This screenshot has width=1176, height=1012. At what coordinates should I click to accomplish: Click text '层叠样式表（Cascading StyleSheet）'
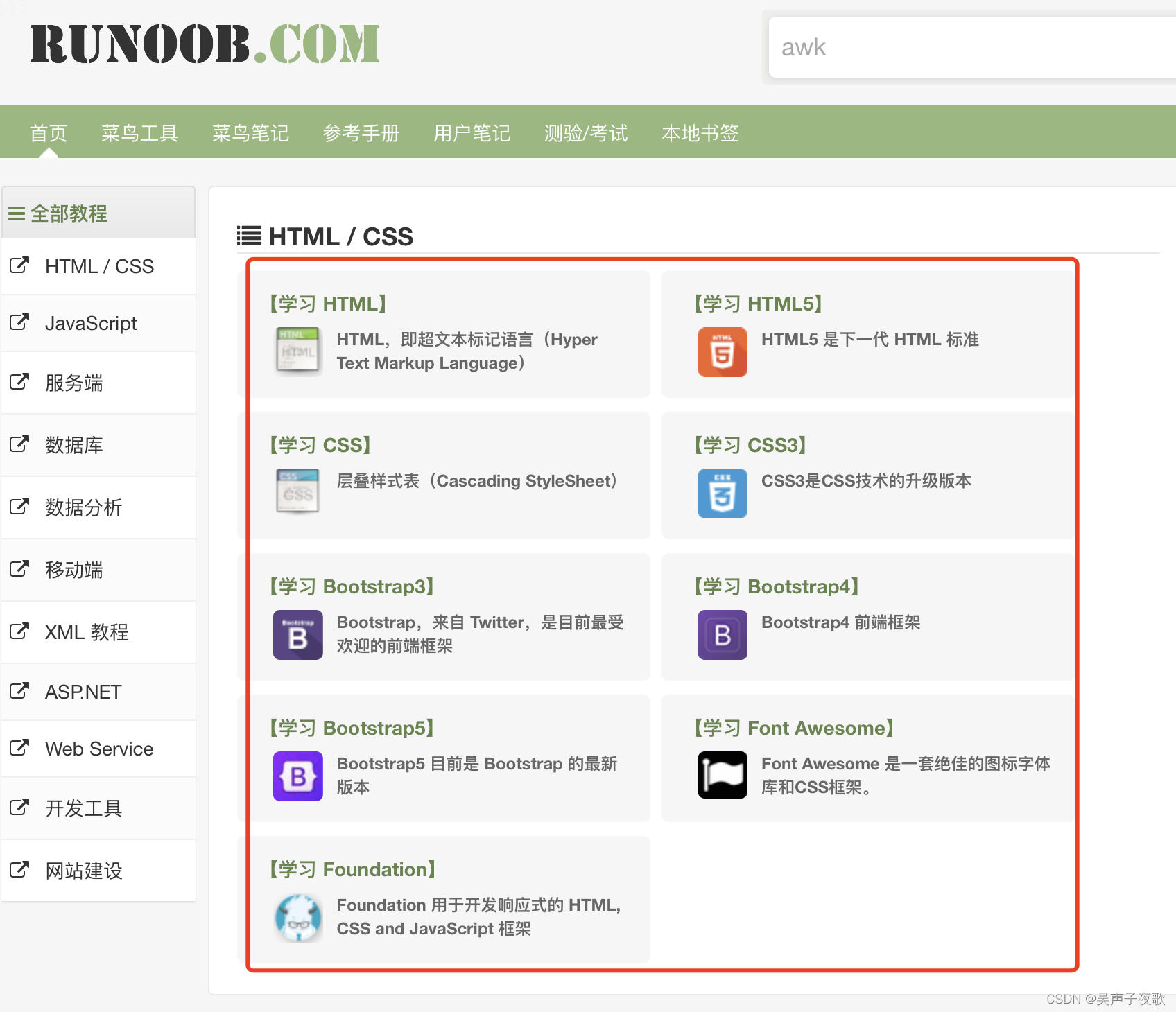[x=477, y=481]
